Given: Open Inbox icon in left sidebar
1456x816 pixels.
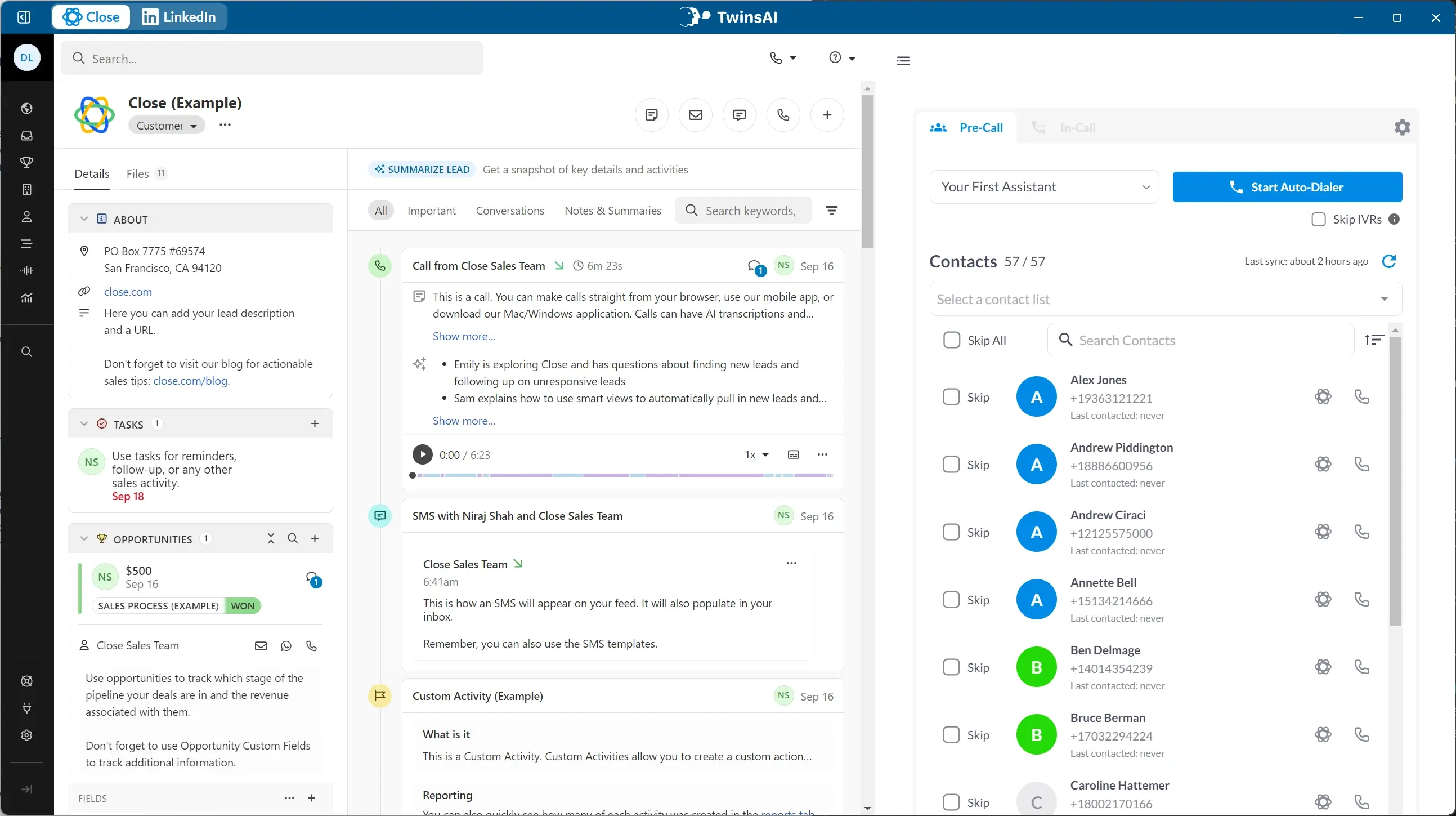Looking at the screenshot, I should 26,136.
